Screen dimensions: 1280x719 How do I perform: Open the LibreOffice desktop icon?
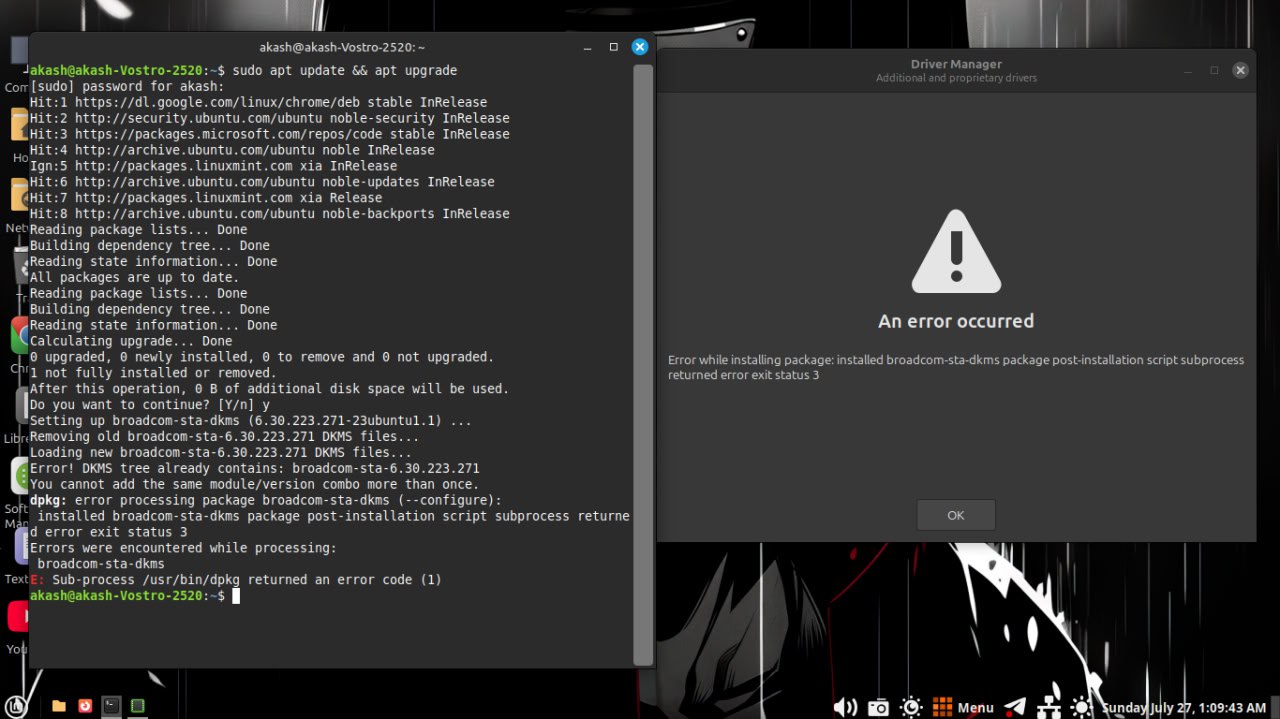pos(21,405)
